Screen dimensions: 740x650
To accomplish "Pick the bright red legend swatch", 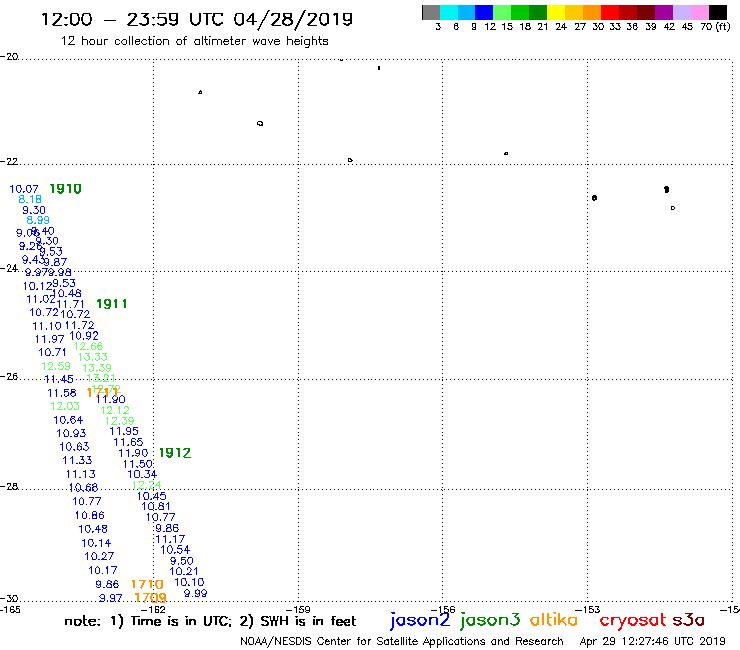I will [x=610, y=13].
